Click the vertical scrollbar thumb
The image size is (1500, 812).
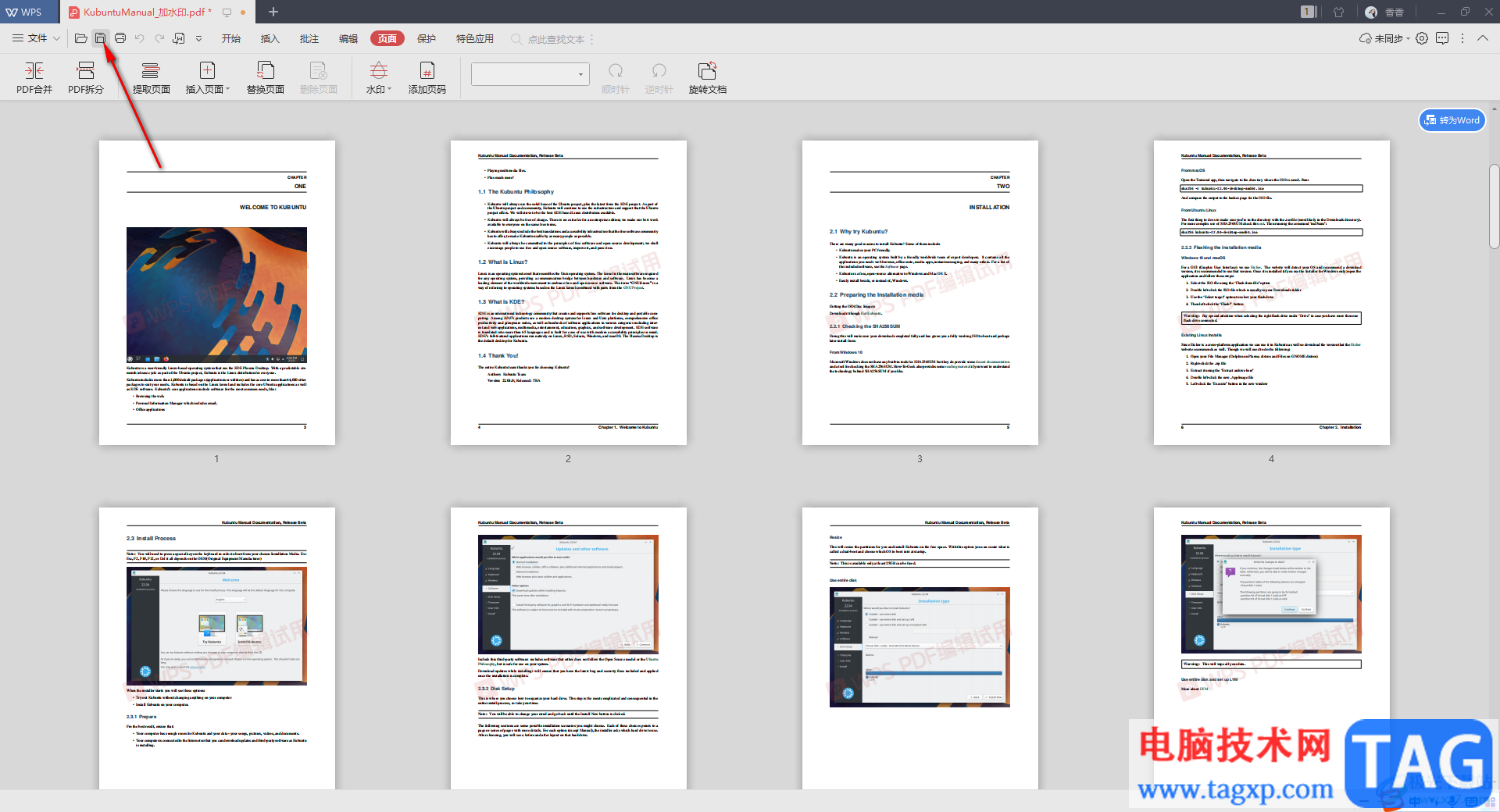[1494, 207]
